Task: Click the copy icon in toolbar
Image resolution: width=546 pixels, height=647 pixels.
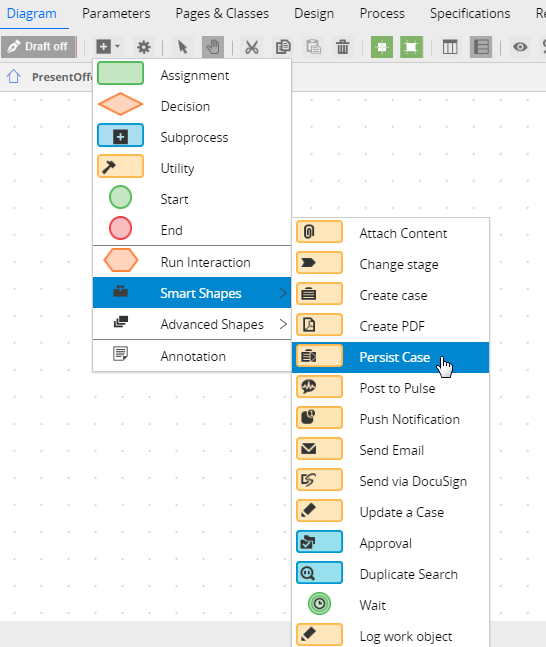Action: click(283, 47)
